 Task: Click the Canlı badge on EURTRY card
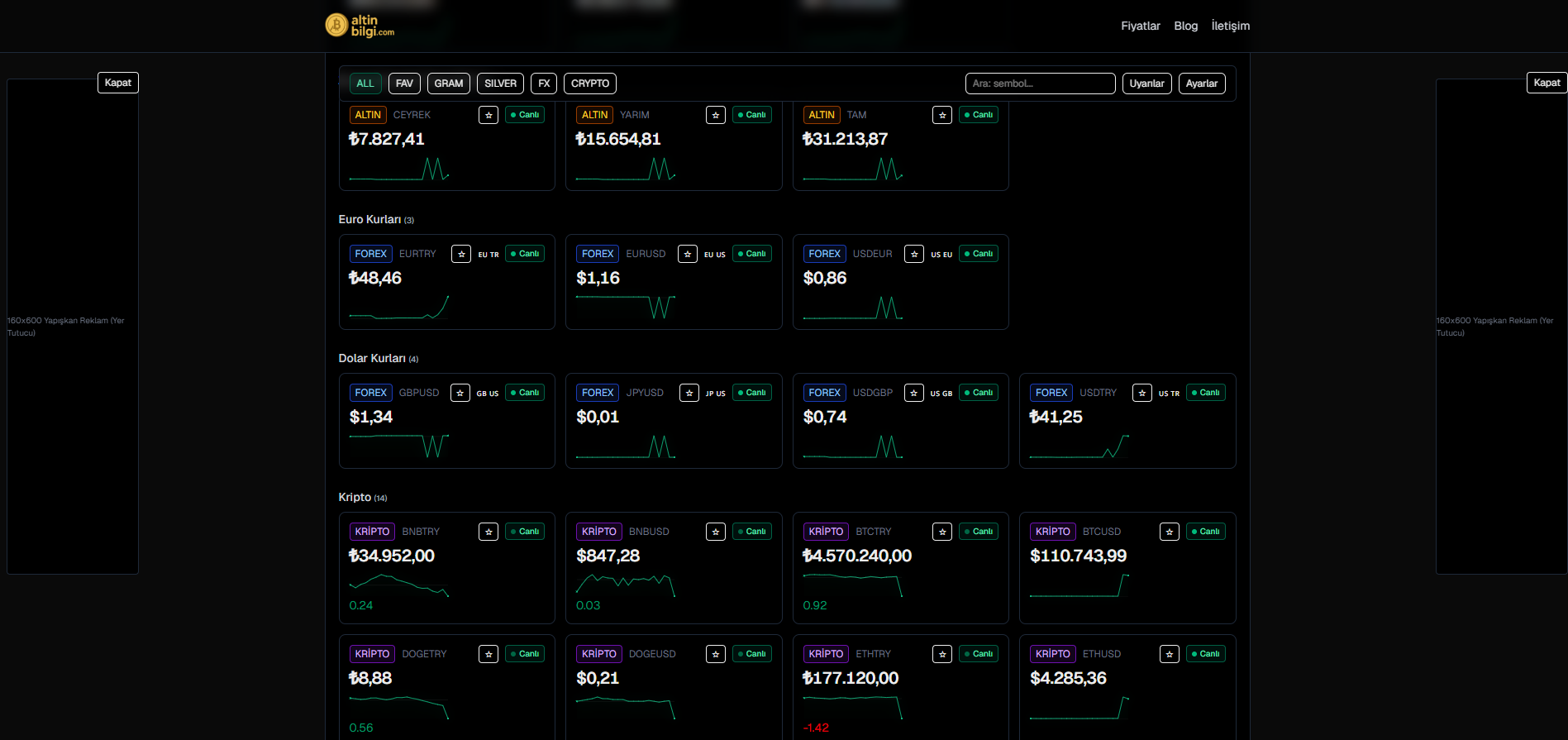click(x=525, y=254)
